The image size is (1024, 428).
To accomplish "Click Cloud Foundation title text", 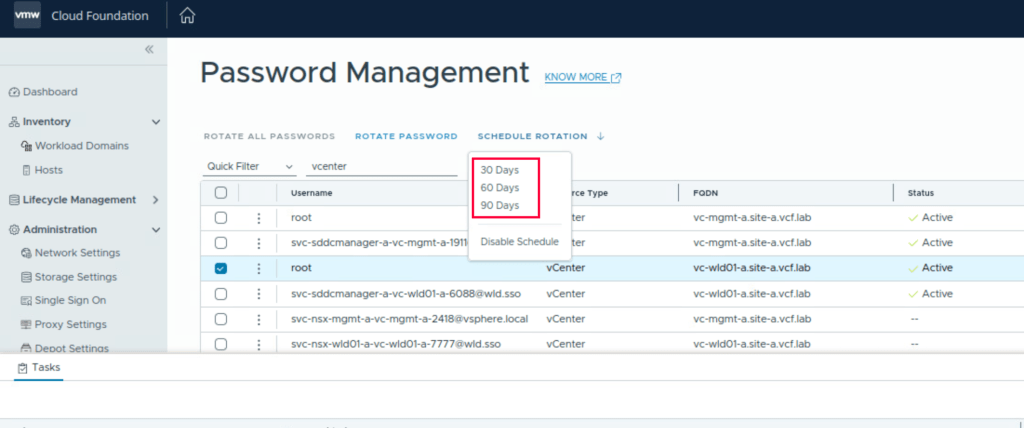I will [100, 16].
